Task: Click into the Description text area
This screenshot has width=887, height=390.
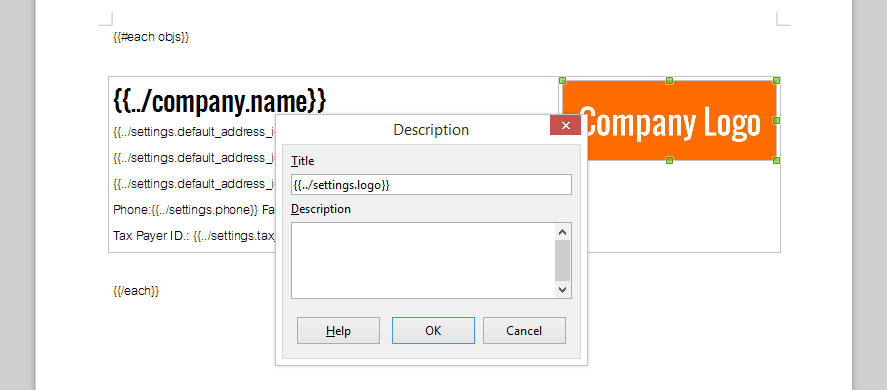Action: click(x=423, y=260)
